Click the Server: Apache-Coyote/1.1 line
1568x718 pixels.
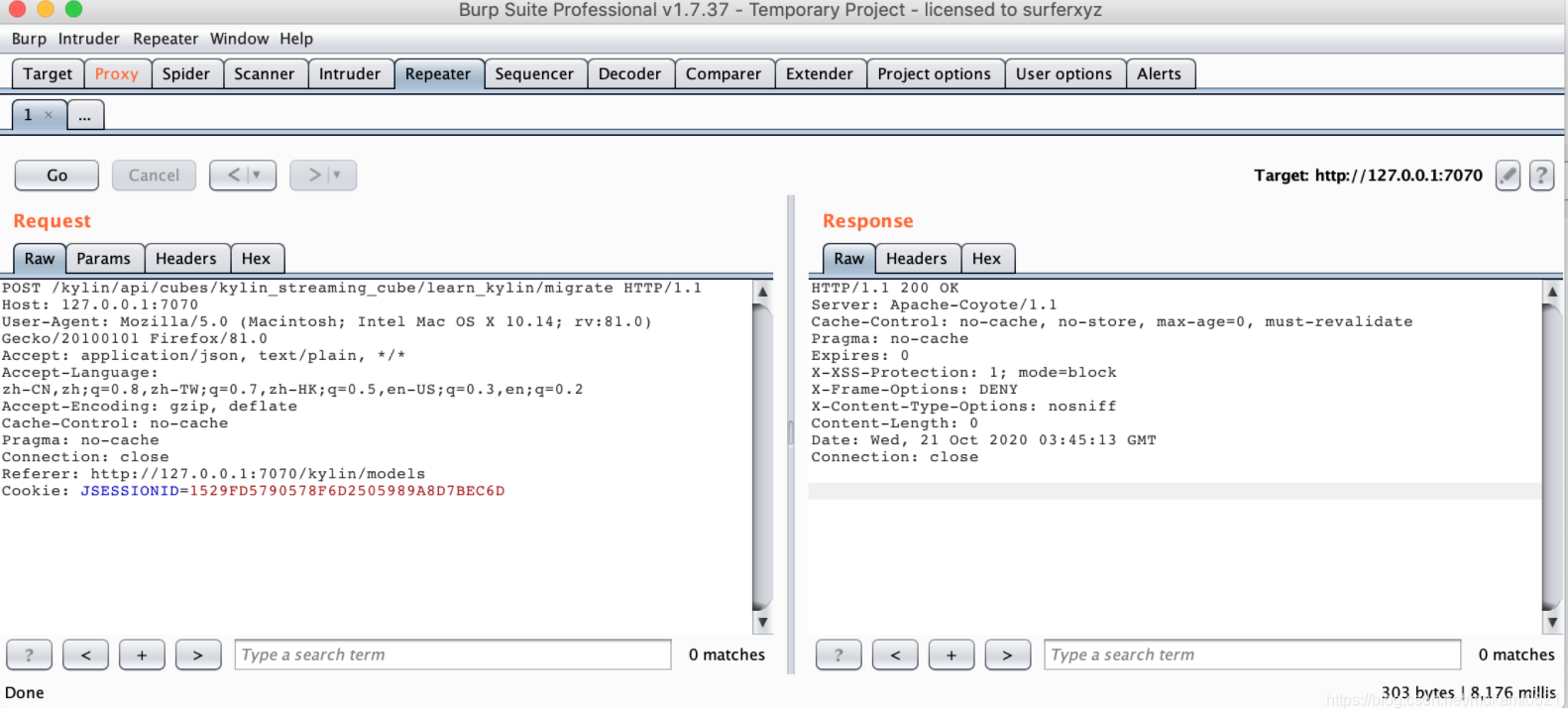(x=934, y=305)
